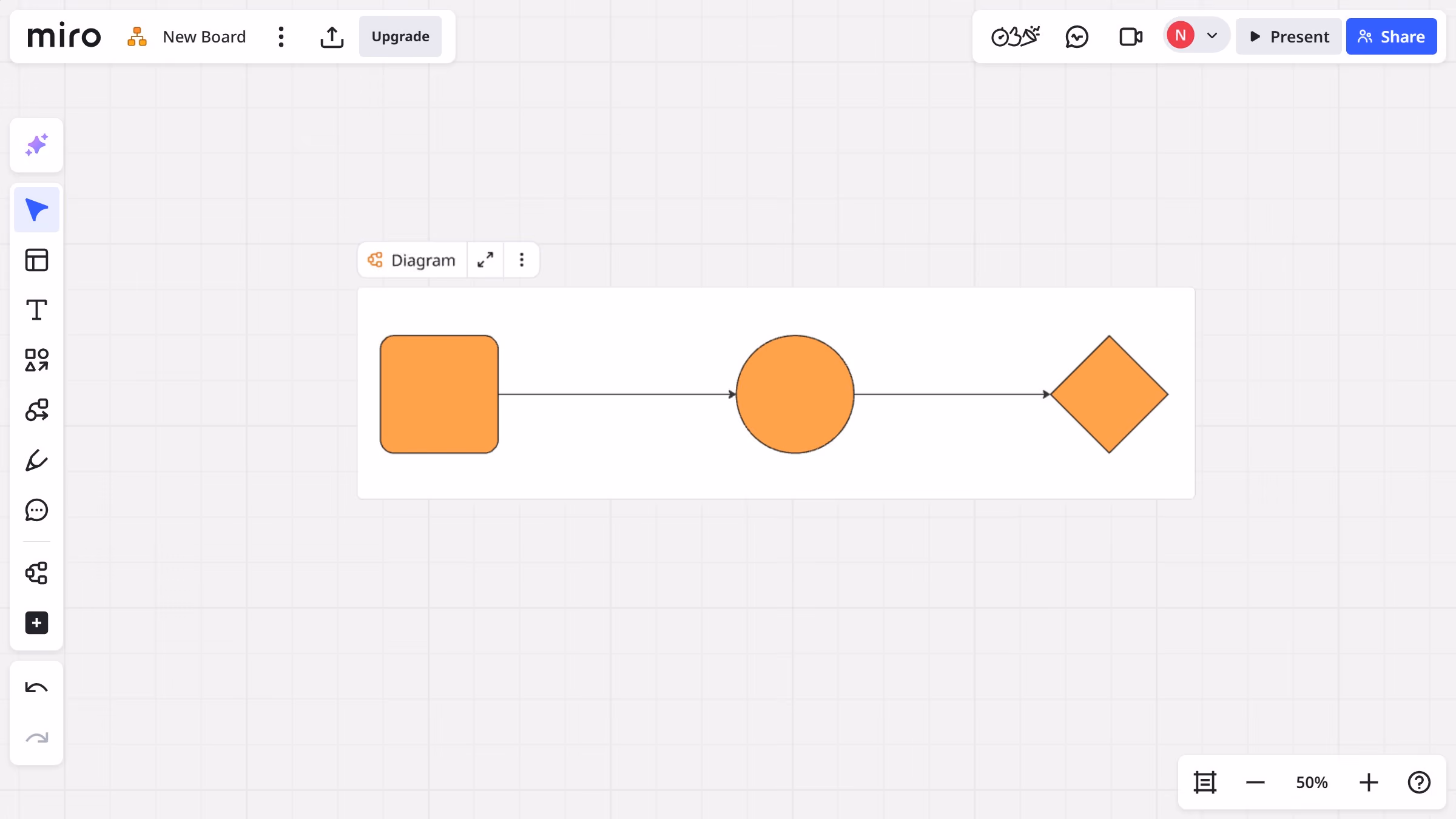The height and width of the screenshot is (819, 1456).
Task: Open the frames list icon
Action: (x=1205, y=783)
